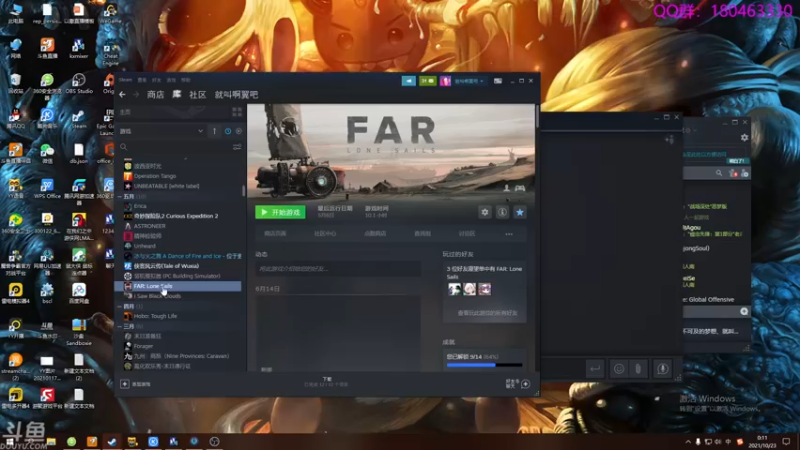Open the 就叫啊翼吧 profile tab
This screenshot has height=450, width=800.
pos(236,94)
